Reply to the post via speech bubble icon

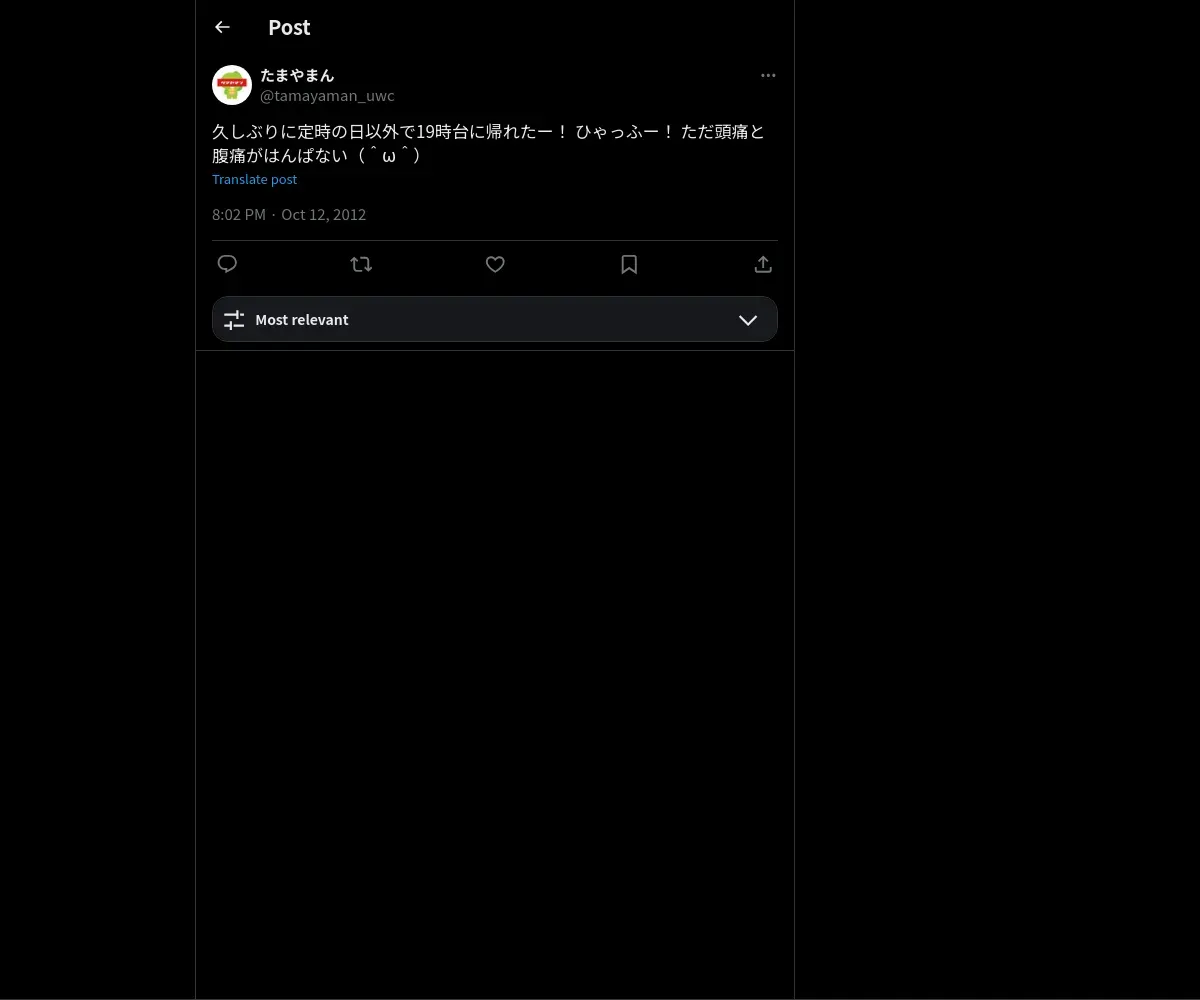click(x=227, y=264)
